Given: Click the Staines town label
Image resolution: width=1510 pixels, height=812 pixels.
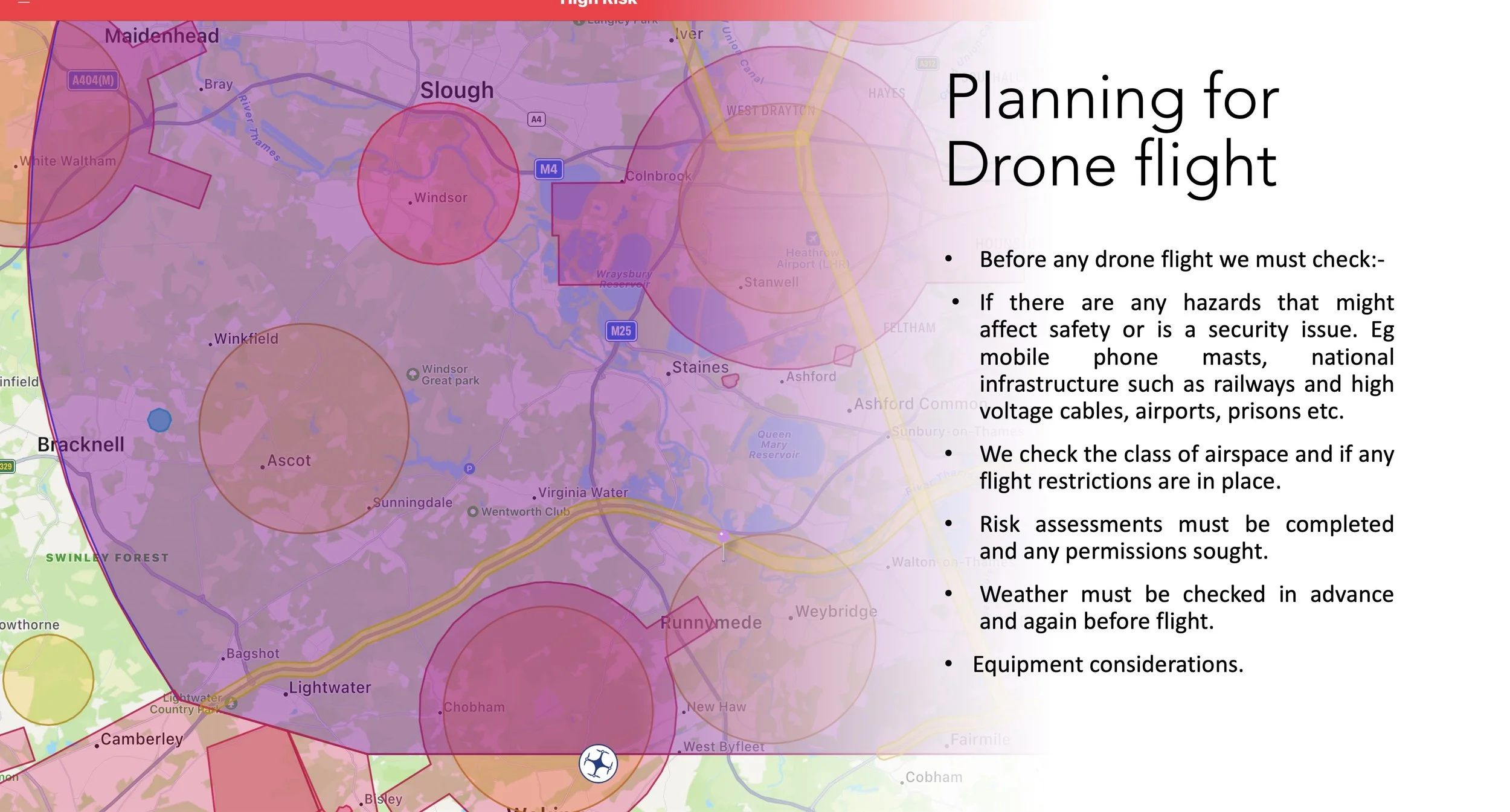Looking at the screenshot, I should pyautogui.click(x=700, y=367).
